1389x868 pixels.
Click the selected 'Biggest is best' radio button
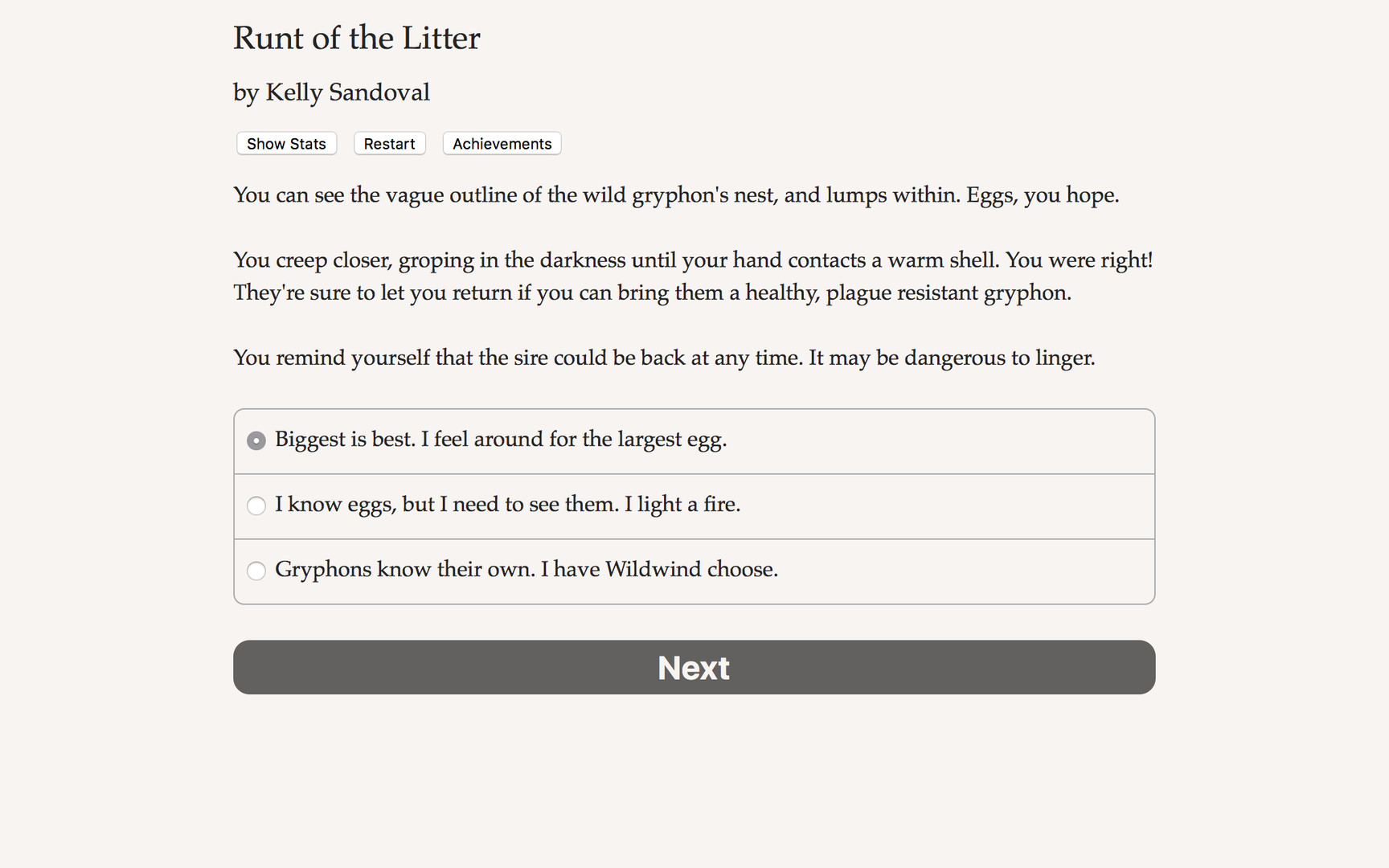pyautogui.click(x=256, y=440)
